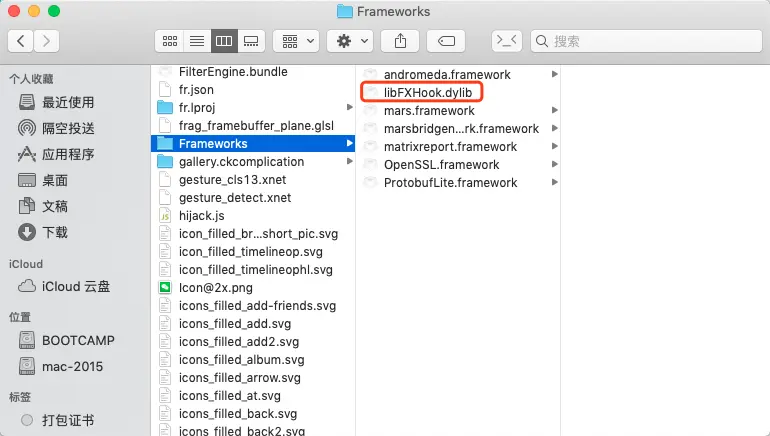This screenshot has width=770, height=436.
Task: Go back with the left arrow button
Action: coord(21,41)
